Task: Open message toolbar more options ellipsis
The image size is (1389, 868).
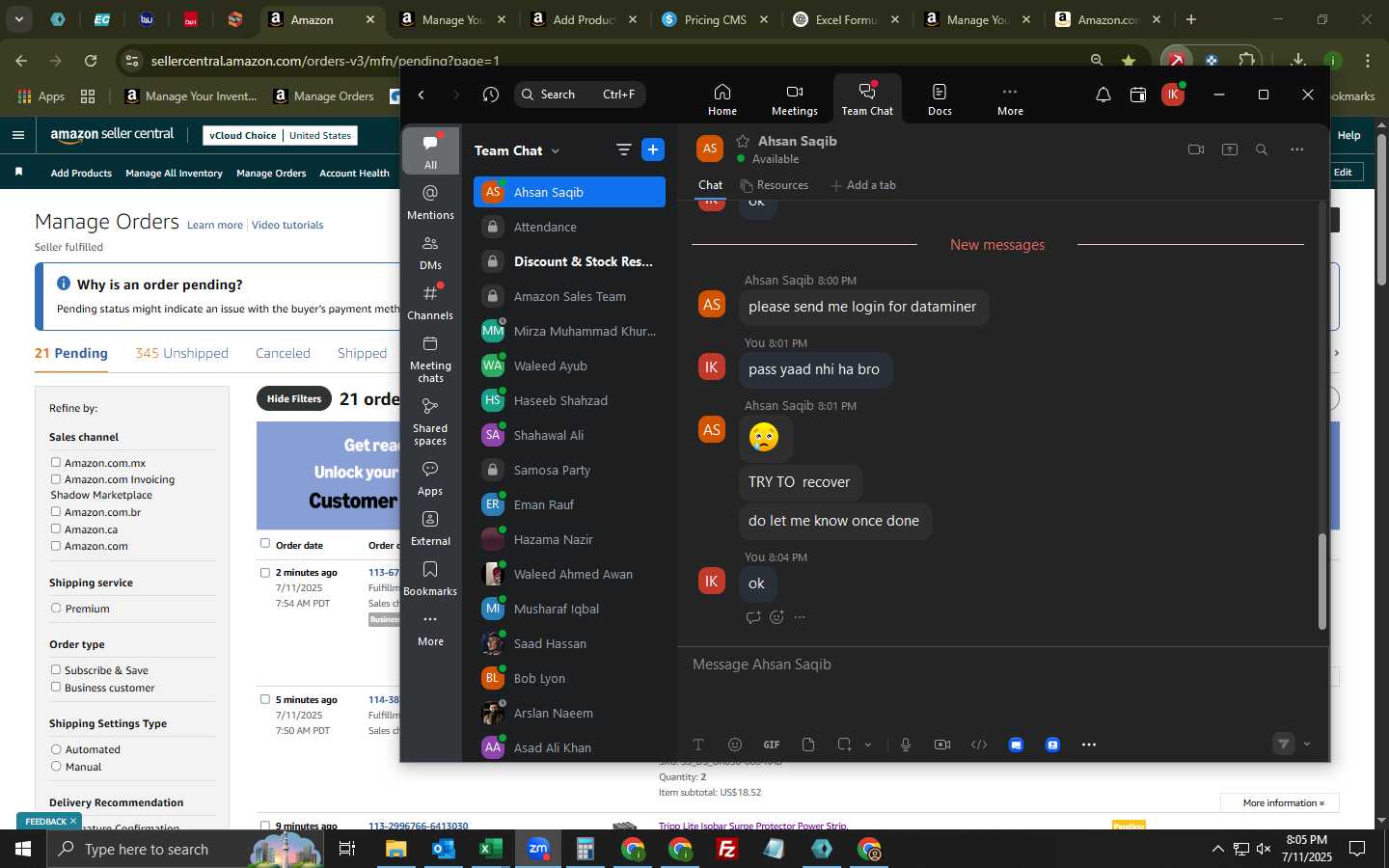Action: tap(1089, 745)
